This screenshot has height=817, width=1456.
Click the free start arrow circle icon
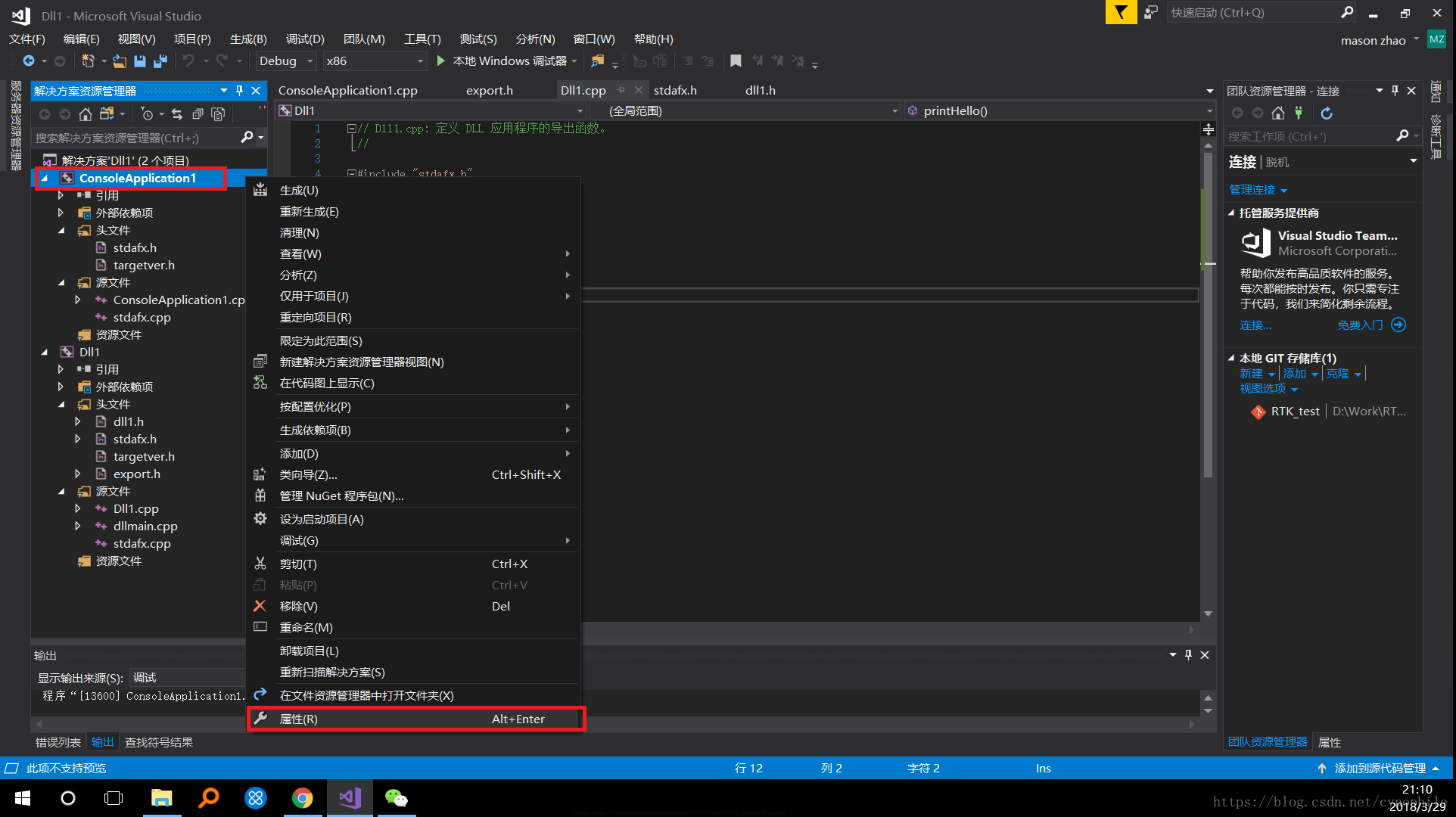point(1398,325)
